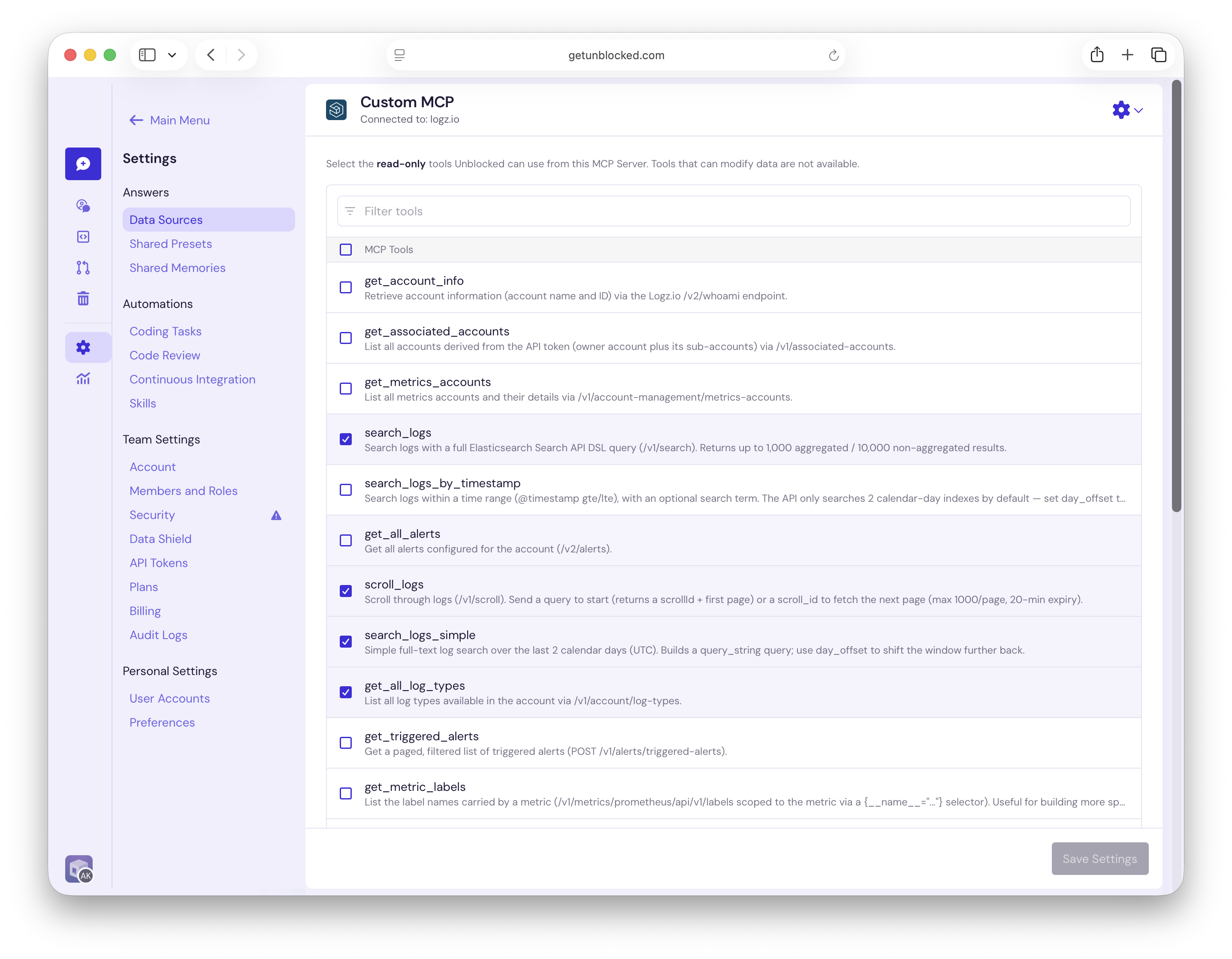1232x959 pixels.
Task: Open Shared Presets settings
Action: [x=170, y=244]
